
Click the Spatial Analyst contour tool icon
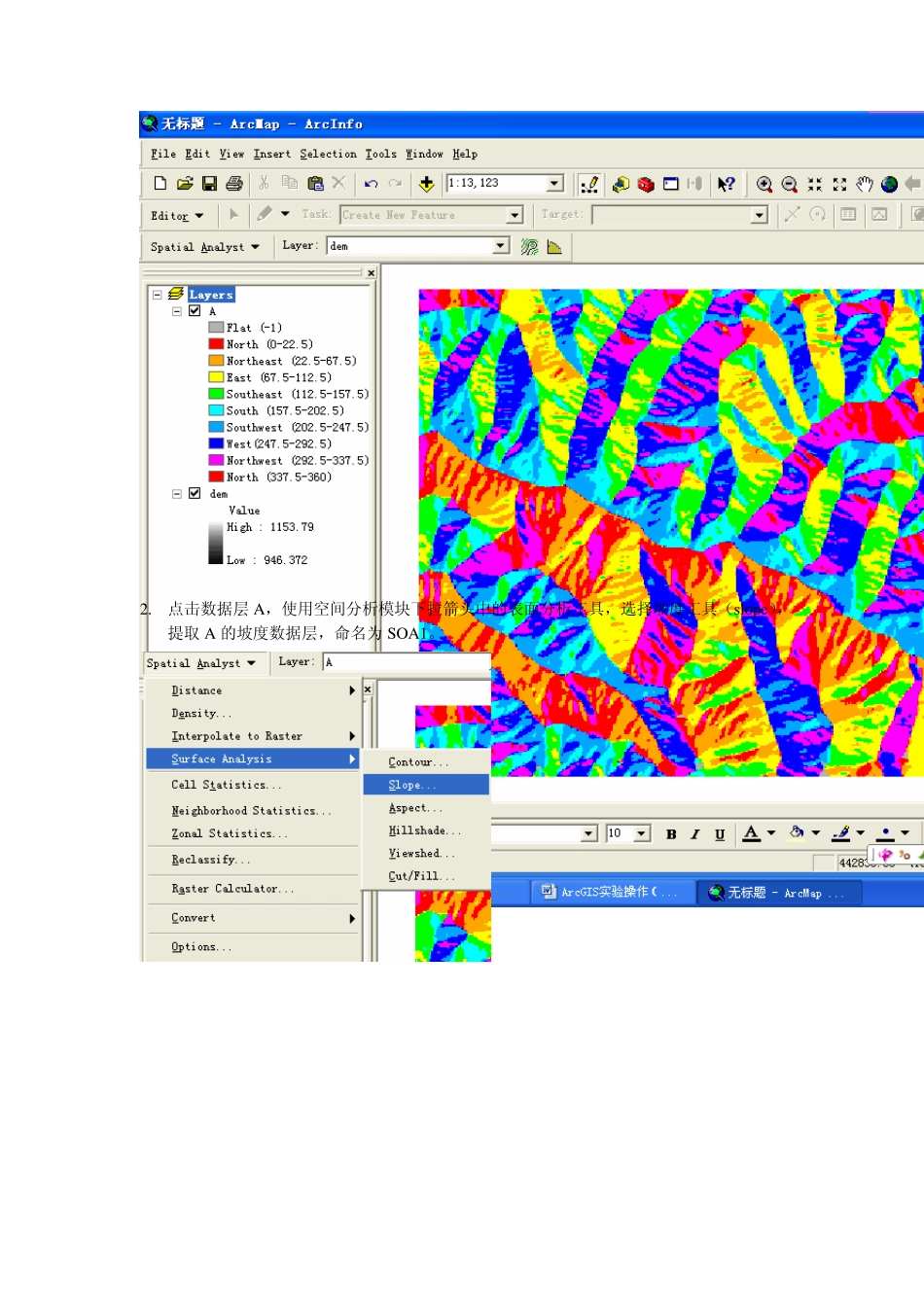coord(529,247)
